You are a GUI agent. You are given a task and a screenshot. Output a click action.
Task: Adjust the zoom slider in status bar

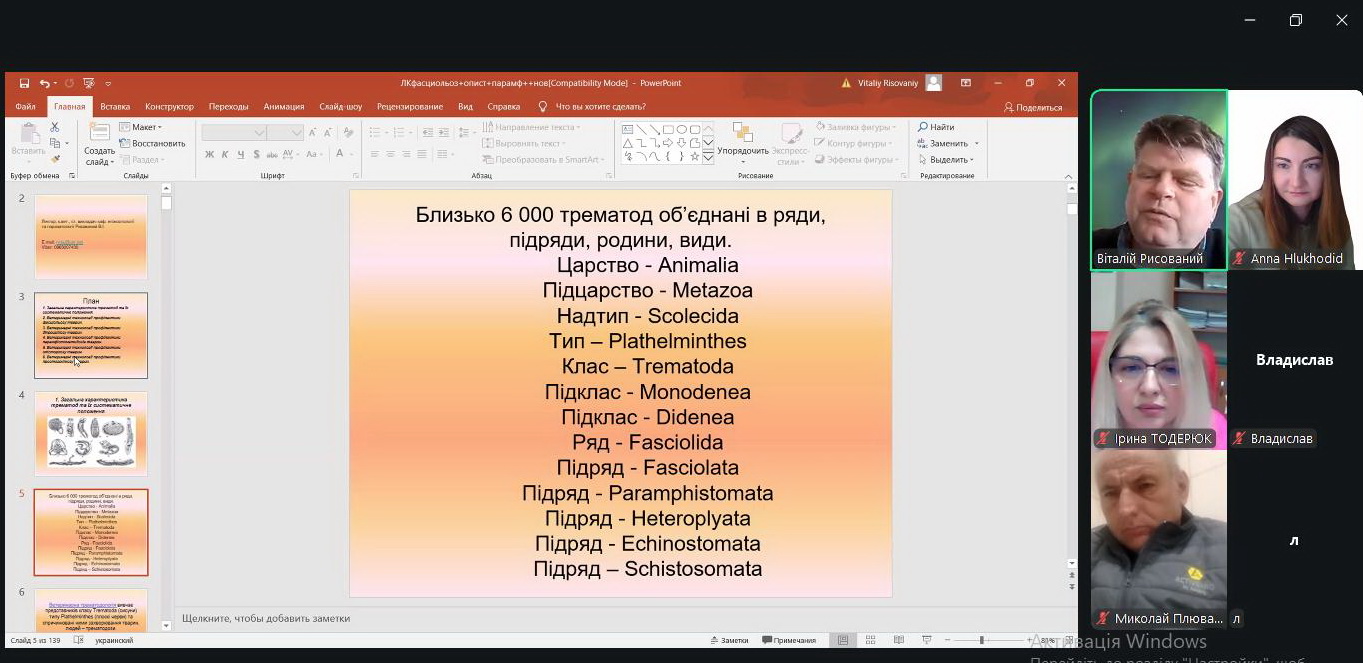pyautogui.click(x=981, y=640)
